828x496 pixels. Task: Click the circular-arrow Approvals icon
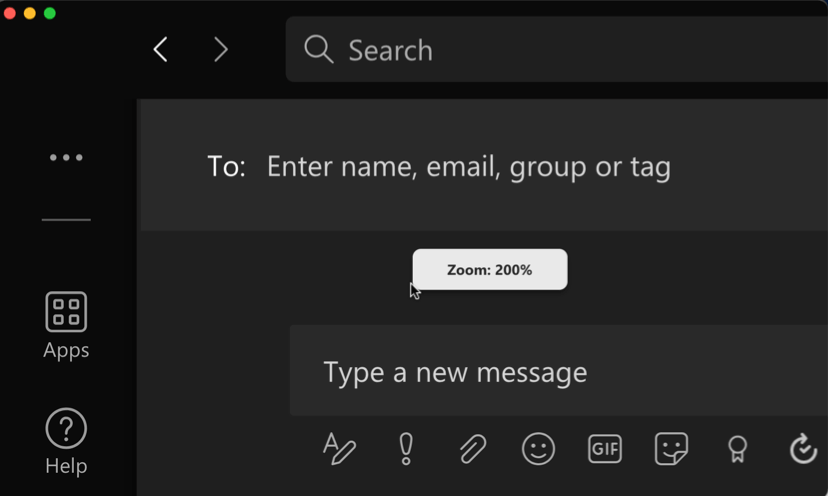pyautogui.click(x=803, y=449)
